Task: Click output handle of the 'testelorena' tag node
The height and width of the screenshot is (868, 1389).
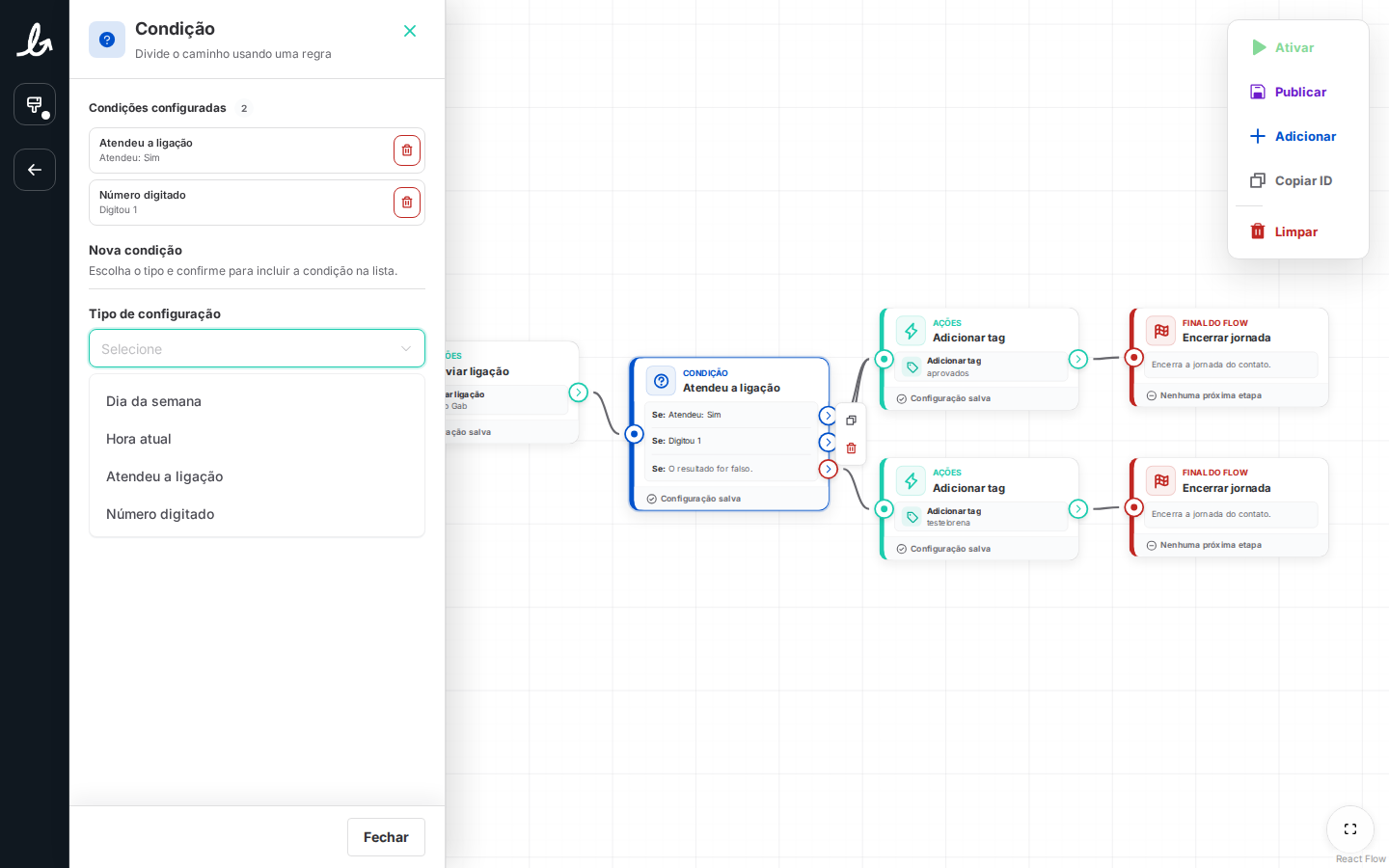Action: coord(1078,509)
